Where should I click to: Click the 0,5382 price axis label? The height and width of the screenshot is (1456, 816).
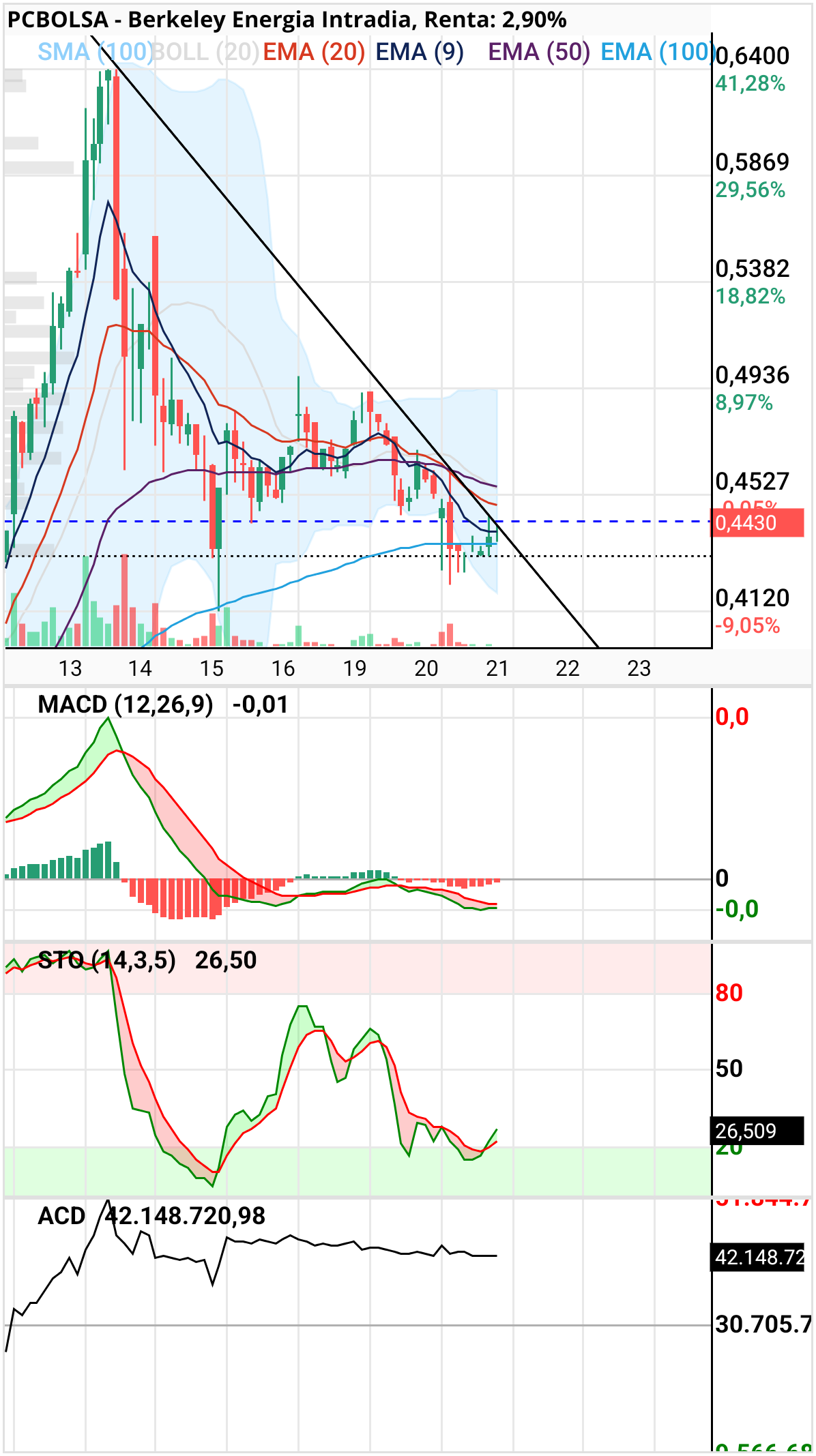753,269
